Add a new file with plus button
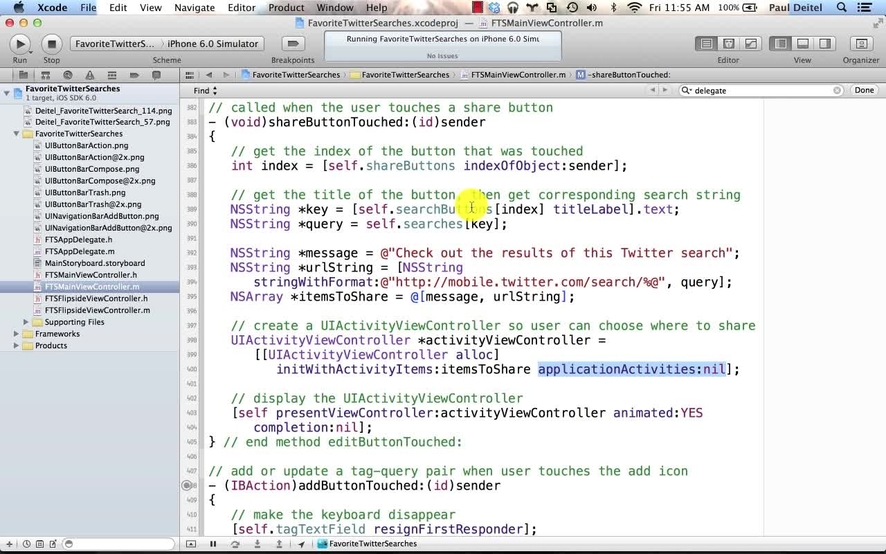Screen dimensions: 886x554 [9, 544]
